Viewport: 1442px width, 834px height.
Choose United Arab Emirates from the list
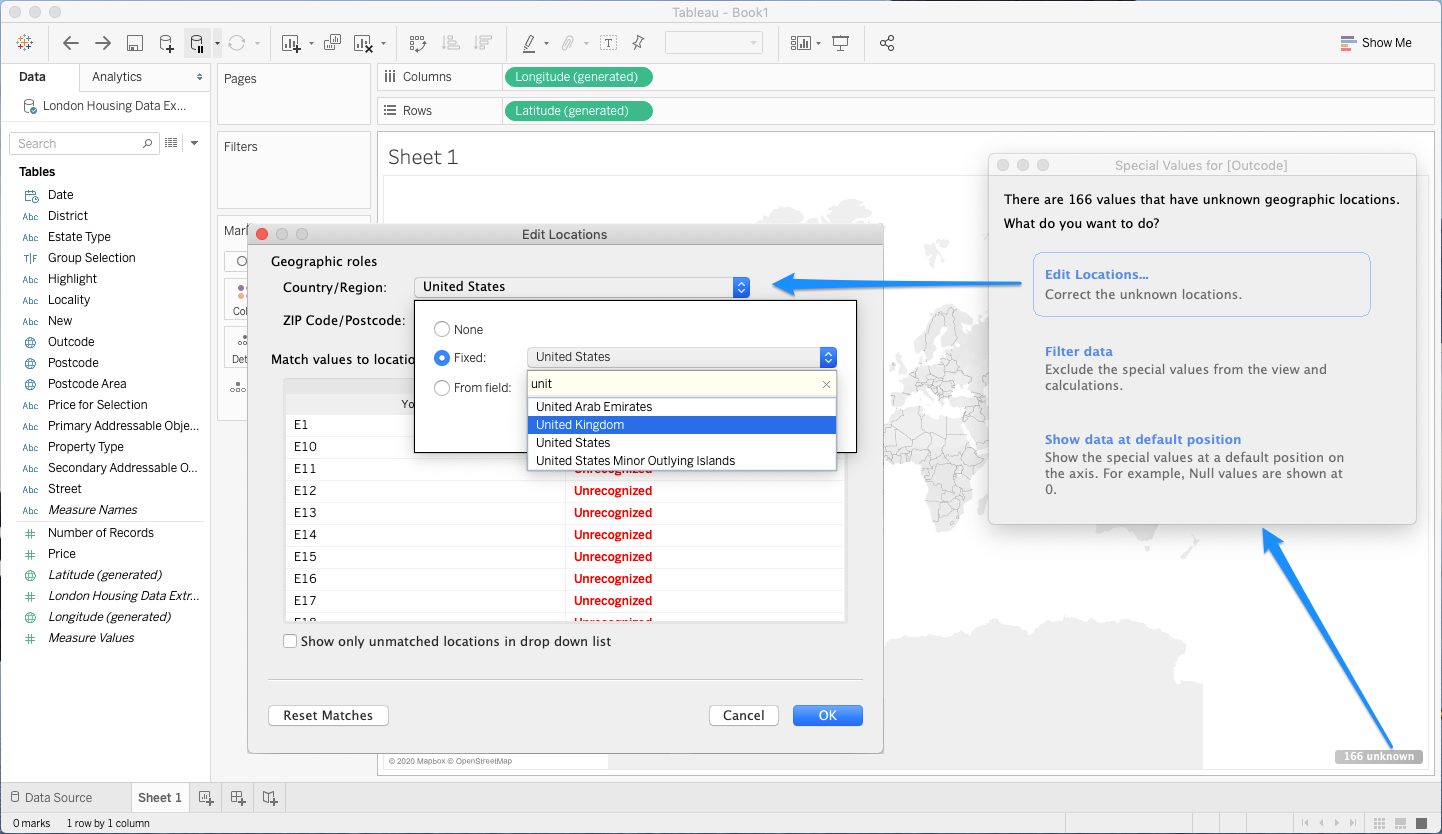681,407
